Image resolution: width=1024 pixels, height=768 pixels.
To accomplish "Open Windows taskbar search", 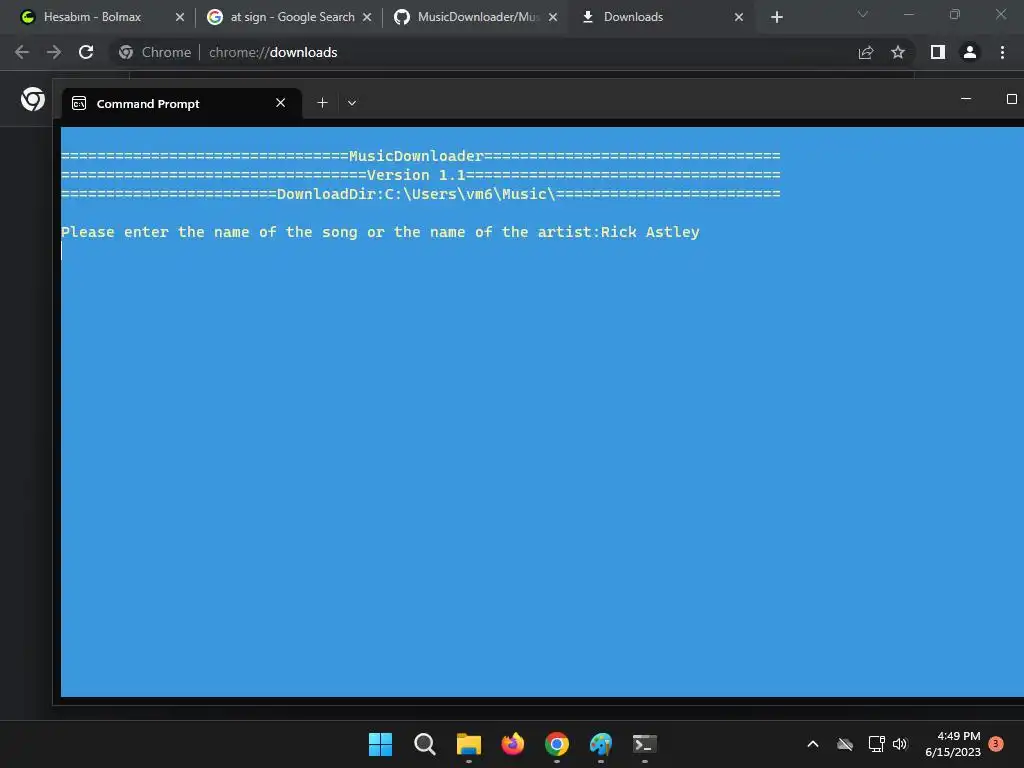I will (424, 744).
